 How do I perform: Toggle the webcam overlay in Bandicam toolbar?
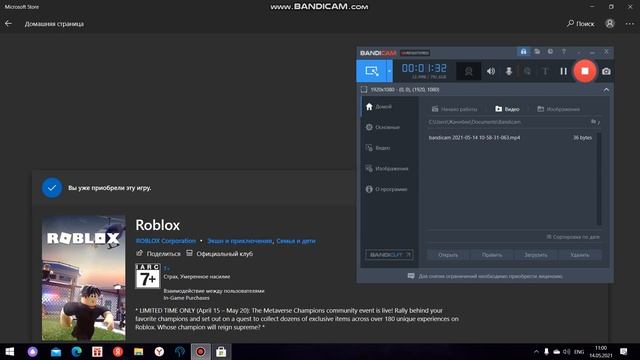(468, 71)
